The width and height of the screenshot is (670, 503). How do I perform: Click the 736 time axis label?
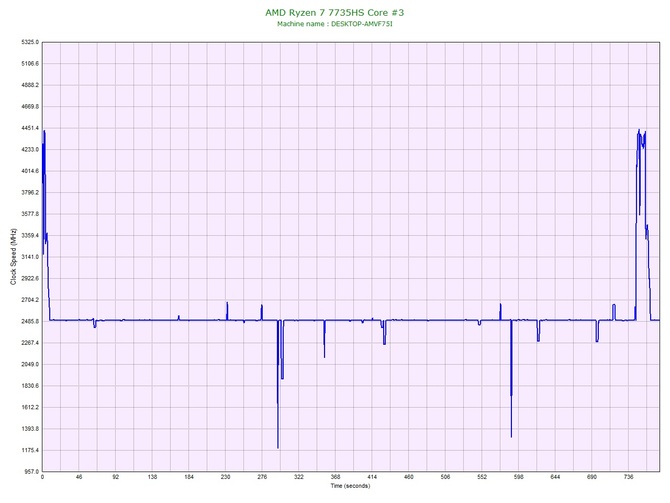(x=629, y=477)
